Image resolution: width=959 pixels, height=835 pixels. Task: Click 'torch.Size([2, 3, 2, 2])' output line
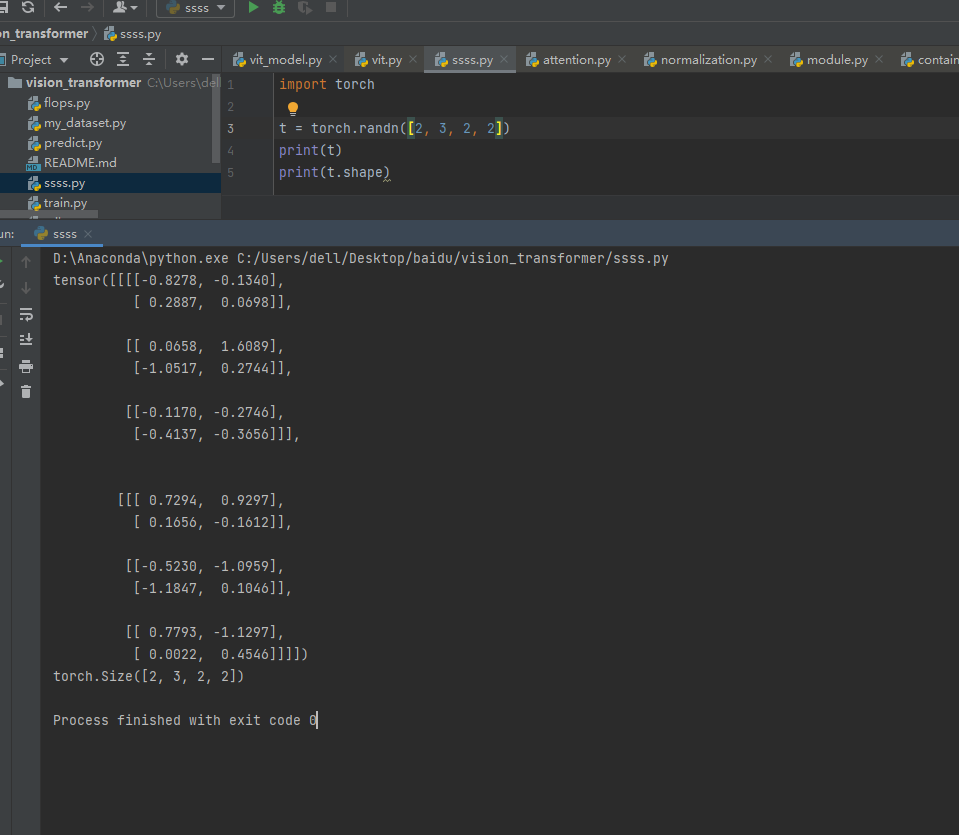tap(149, 677)
